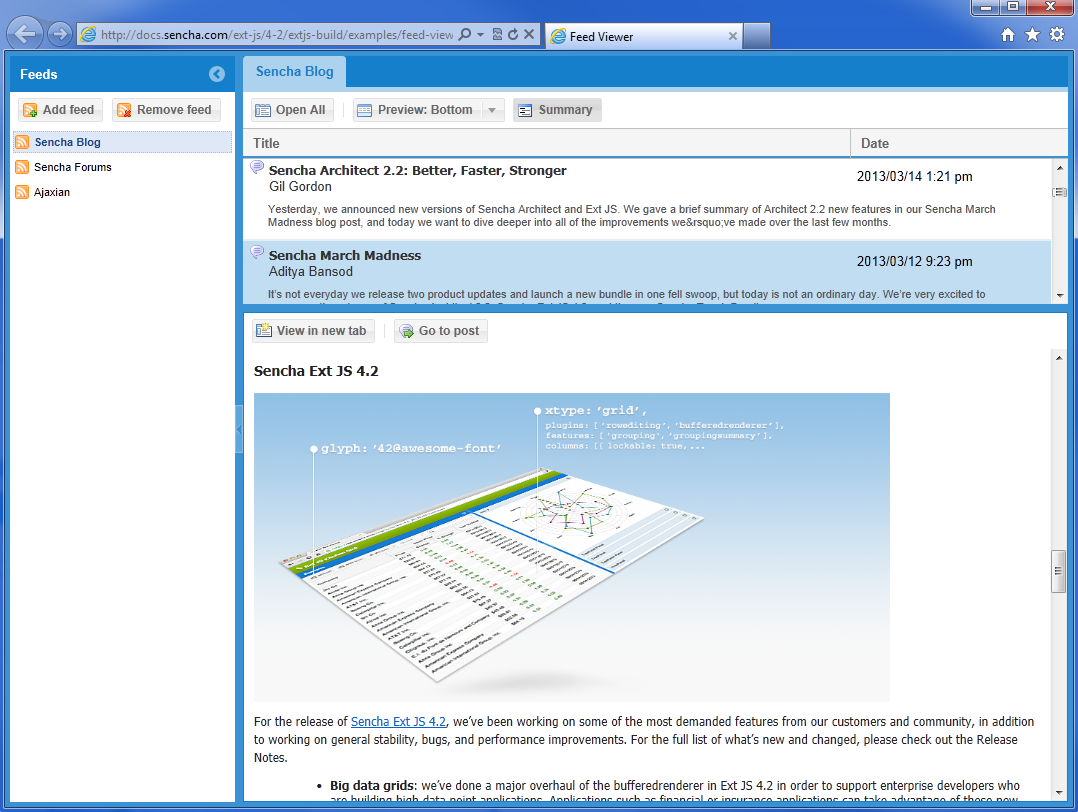Click View in new tab
Screen dimensions: 1078x812
pyautogui.click(x=314, y=331)
